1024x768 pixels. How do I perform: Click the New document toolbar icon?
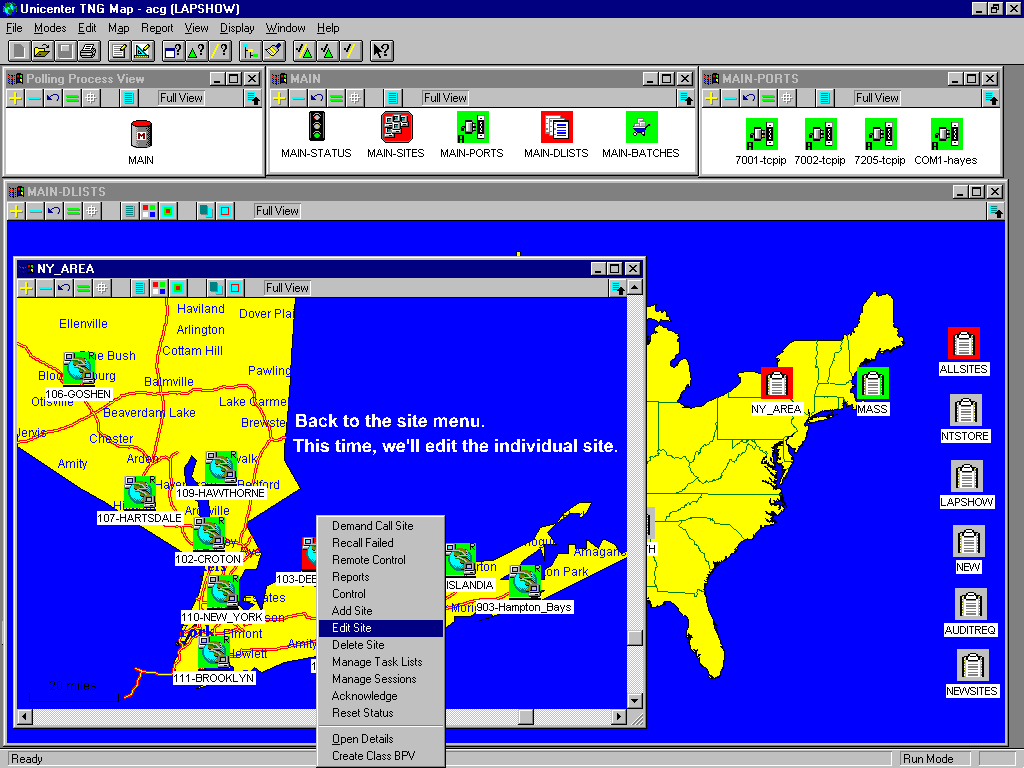pyautogui.click(x=19, y=50)
